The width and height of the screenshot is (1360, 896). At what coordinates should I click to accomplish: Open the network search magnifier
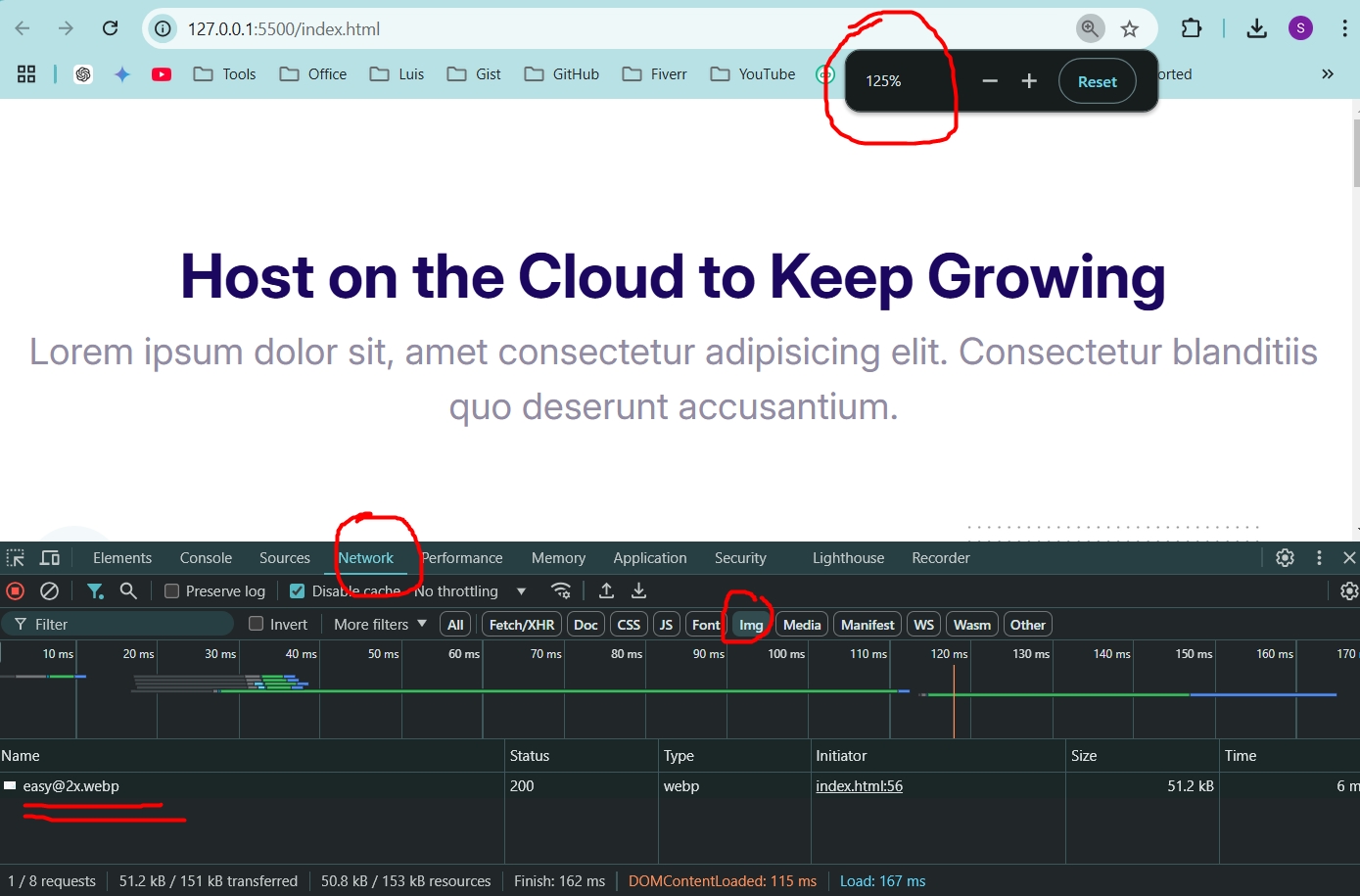click(128, 590)
